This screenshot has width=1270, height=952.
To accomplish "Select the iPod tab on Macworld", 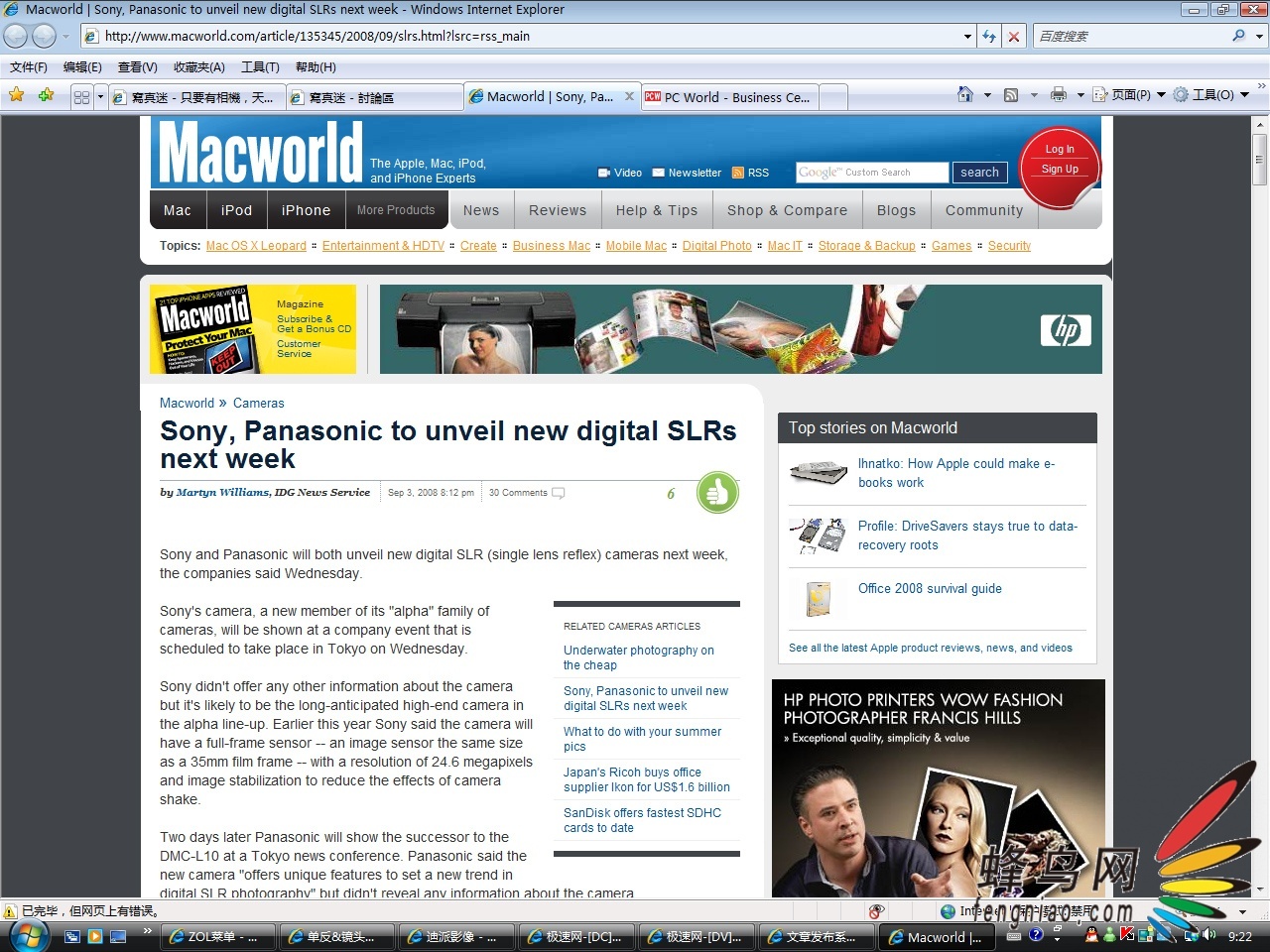I will coord(236,210).
